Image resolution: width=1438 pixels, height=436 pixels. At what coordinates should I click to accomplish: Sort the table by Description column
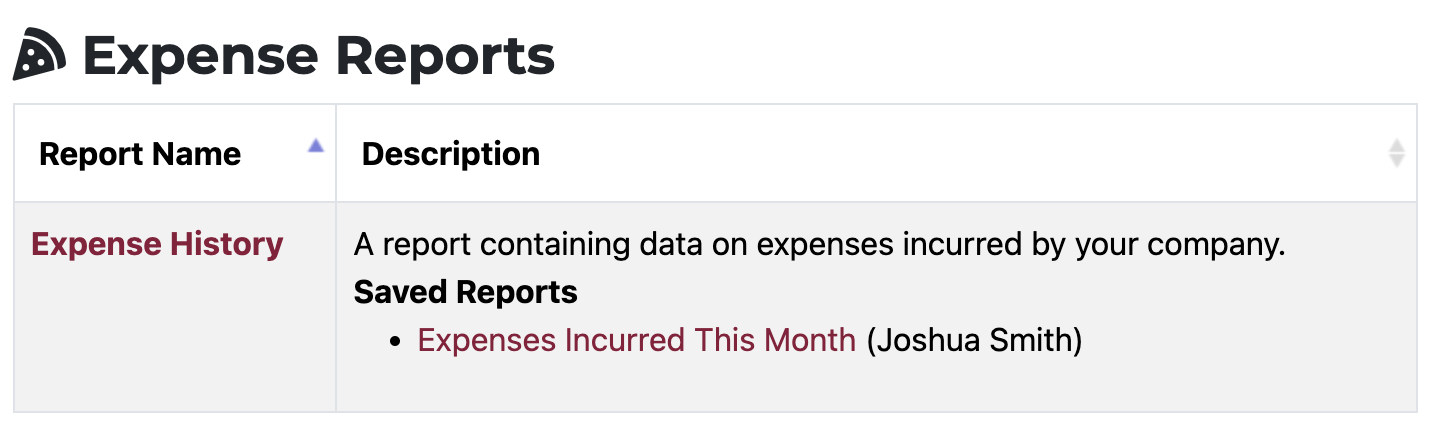point(876,153)
